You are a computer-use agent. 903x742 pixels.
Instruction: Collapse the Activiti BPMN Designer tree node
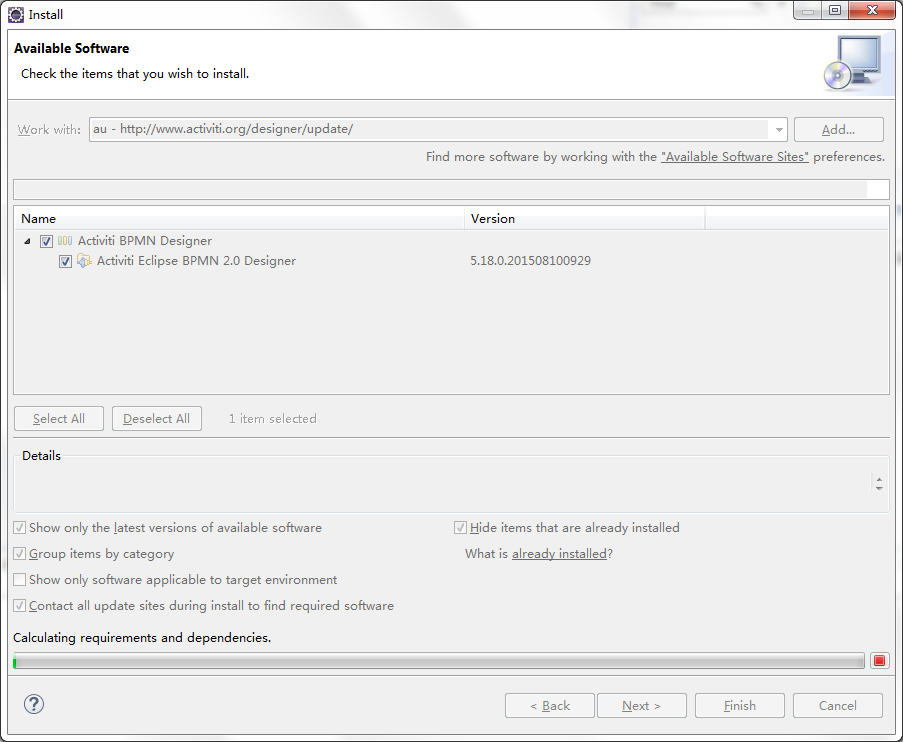[27, 241]
